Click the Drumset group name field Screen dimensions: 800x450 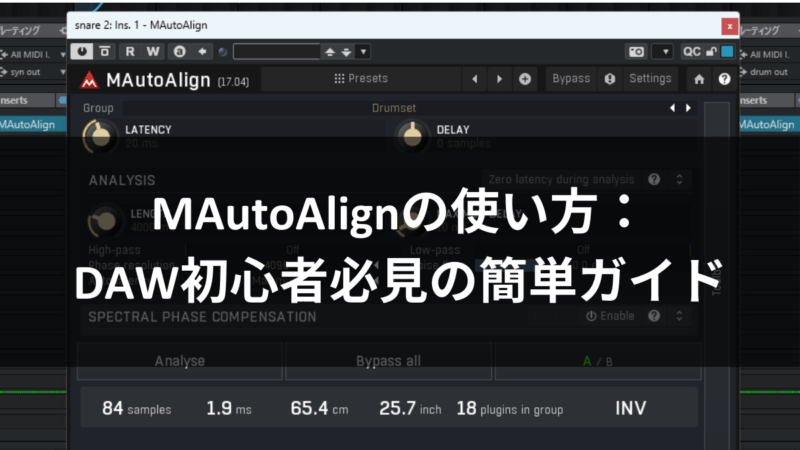tap(393, 108)
